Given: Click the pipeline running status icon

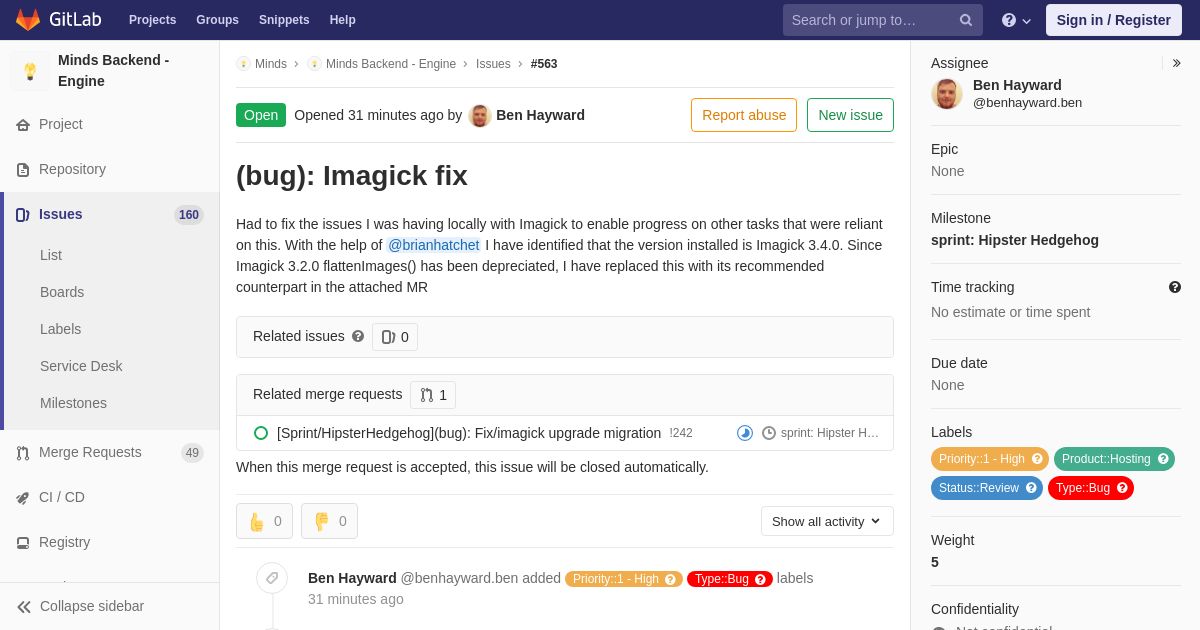Looking at the screenshot, I should click(745, 433).
